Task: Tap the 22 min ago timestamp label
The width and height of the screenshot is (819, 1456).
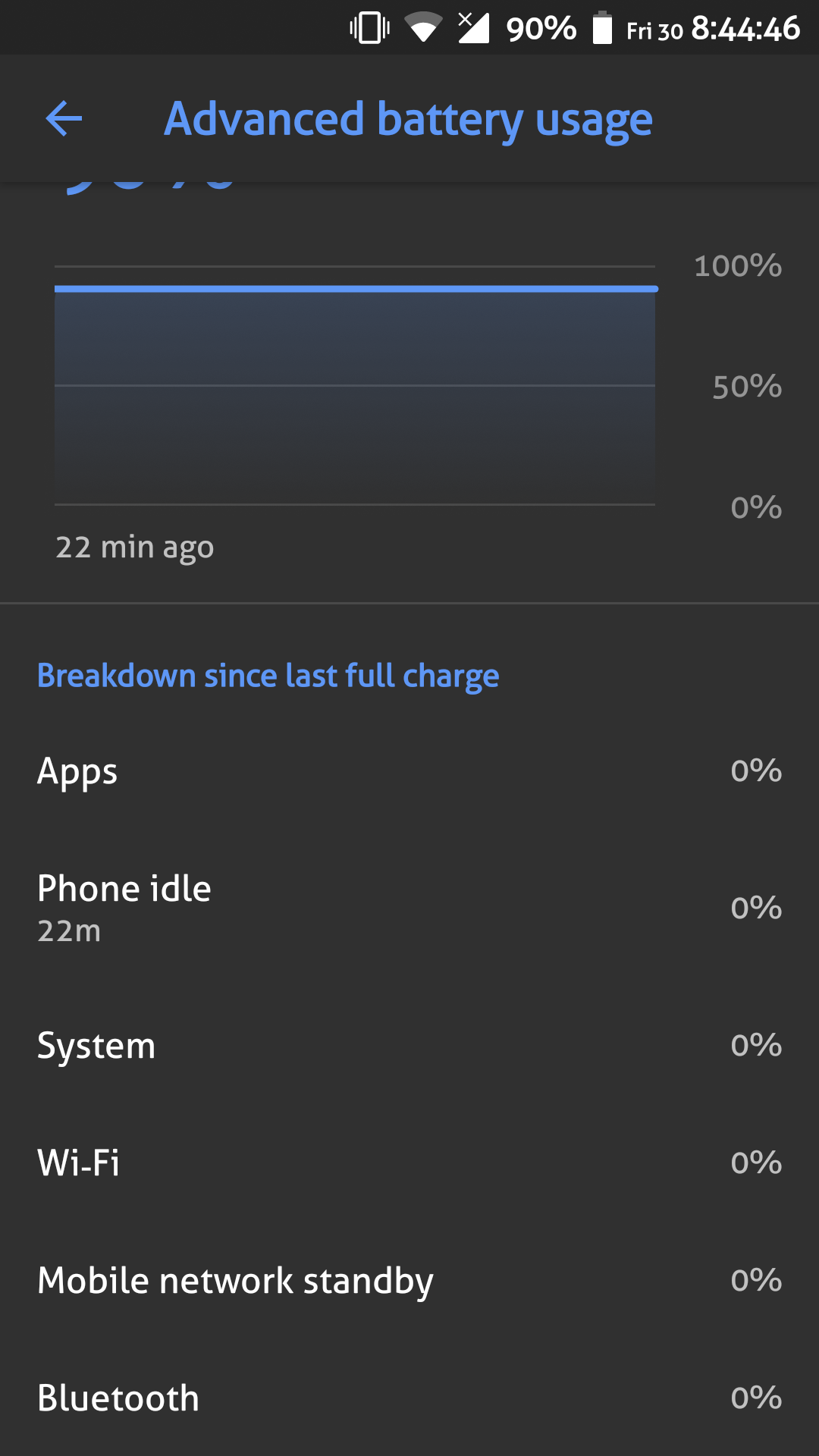Action: (136, 547)
